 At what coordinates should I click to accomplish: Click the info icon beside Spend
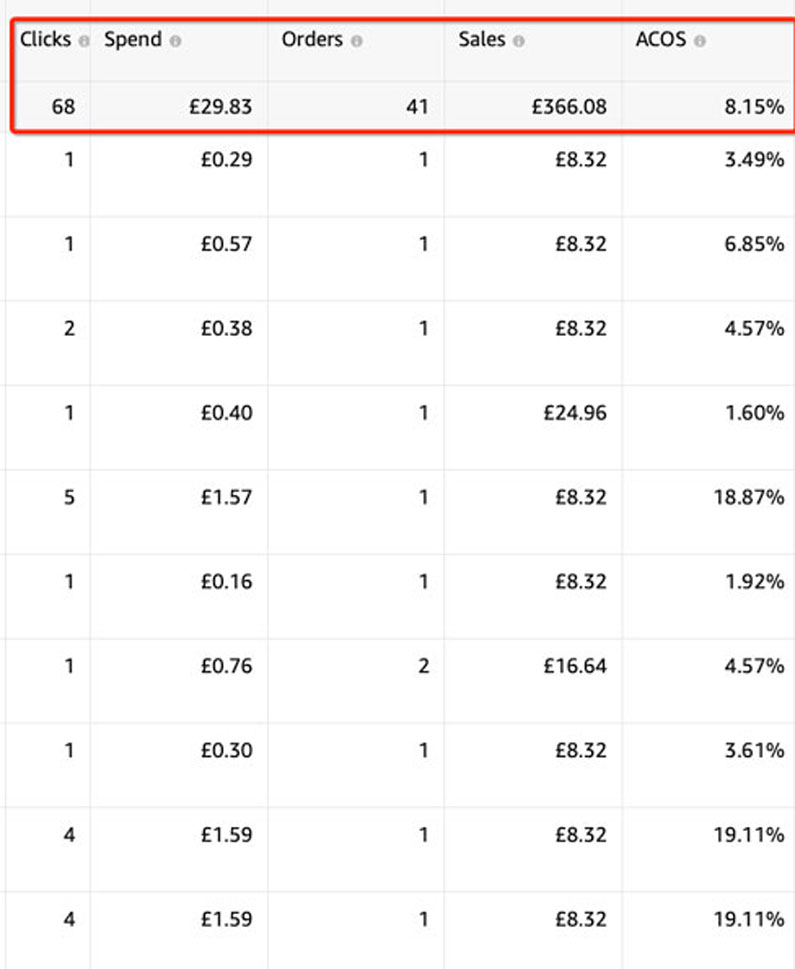176,42
